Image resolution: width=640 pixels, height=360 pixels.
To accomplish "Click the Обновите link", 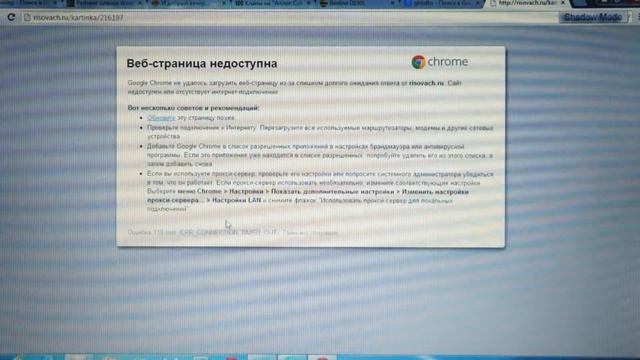I will coord(161,118).
